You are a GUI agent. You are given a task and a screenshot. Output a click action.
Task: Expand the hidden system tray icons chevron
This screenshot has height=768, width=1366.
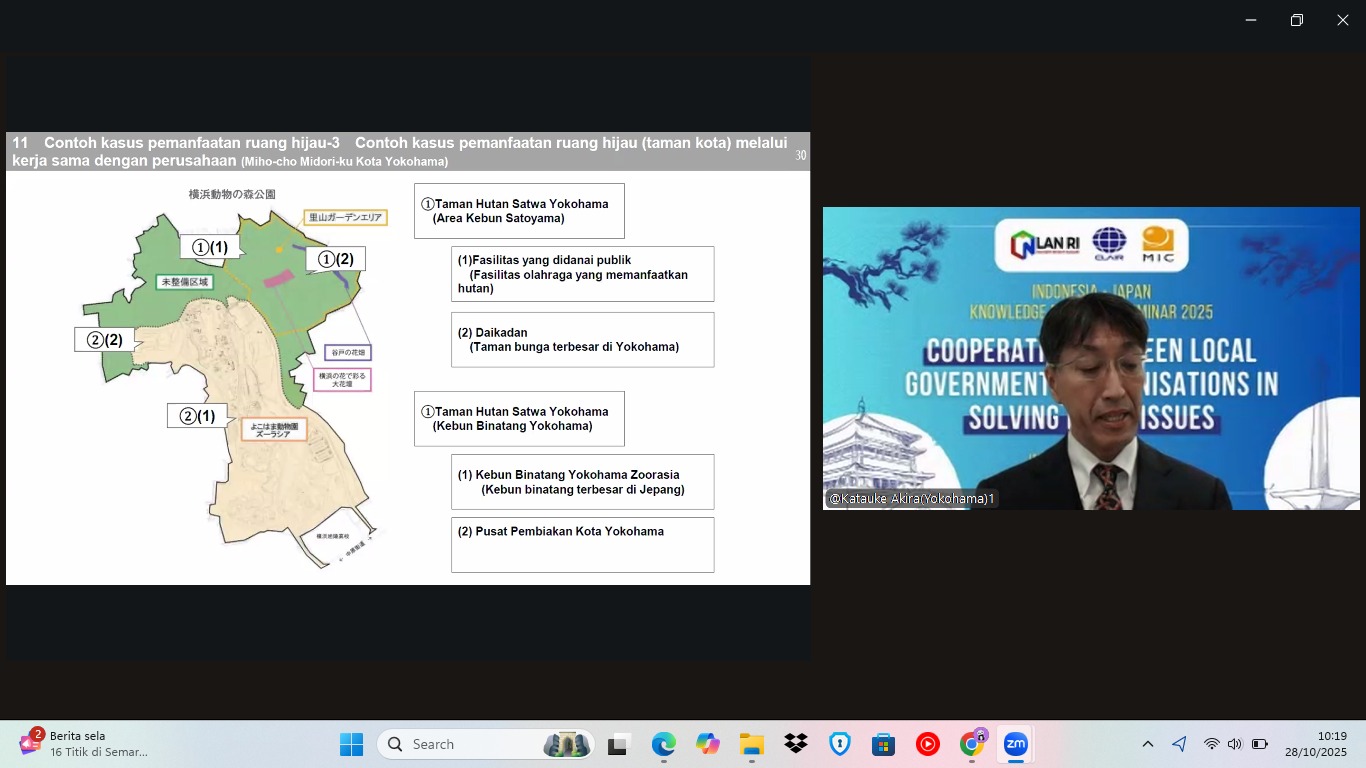(x=1148, y=744)
